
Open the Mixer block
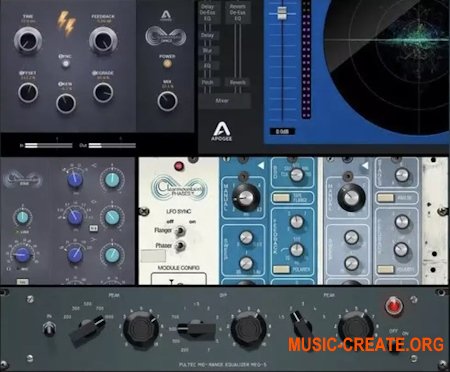(x=224, y=100)
